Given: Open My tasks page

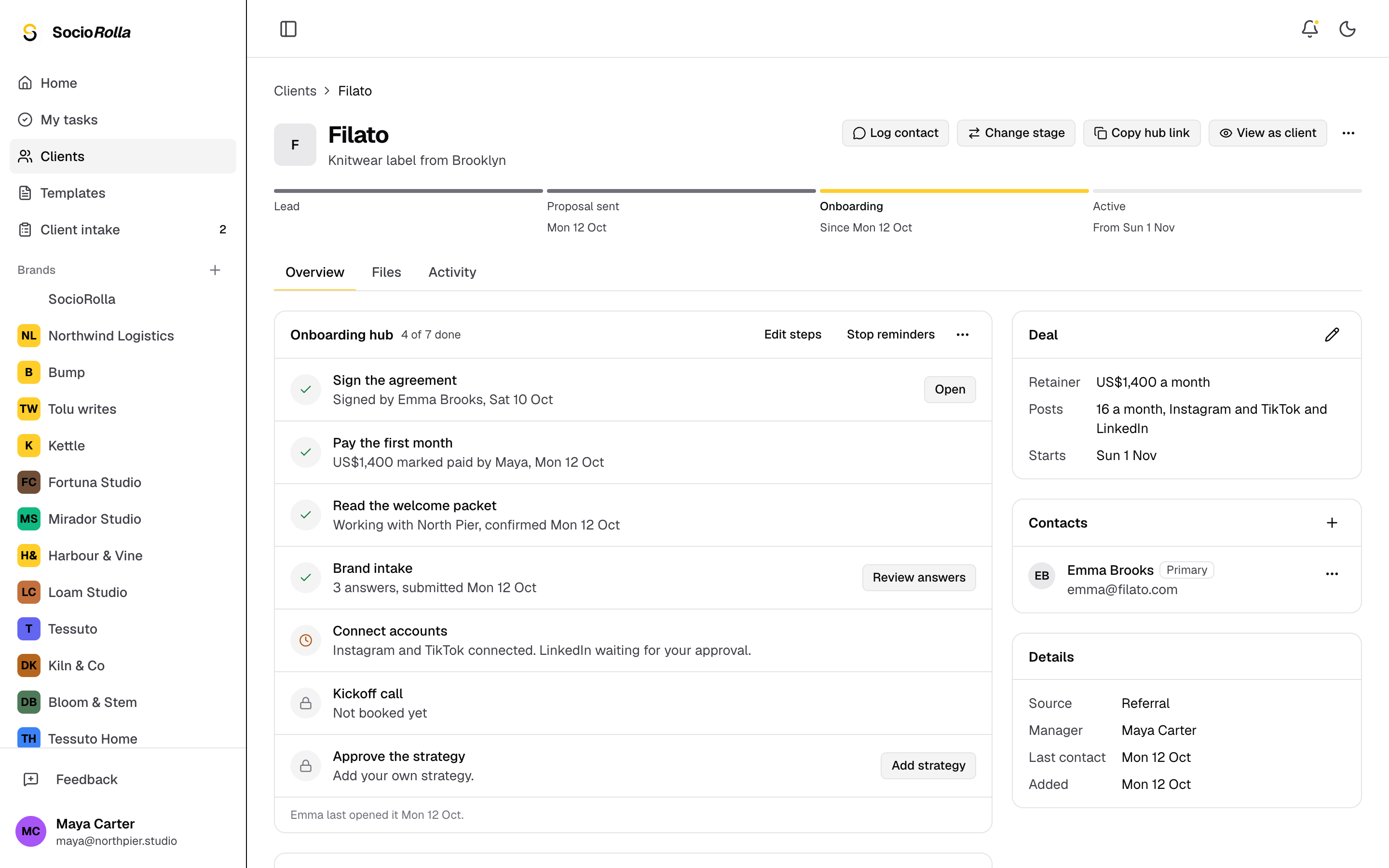Looking at the screenshot, I should click(x=123, y=120).
